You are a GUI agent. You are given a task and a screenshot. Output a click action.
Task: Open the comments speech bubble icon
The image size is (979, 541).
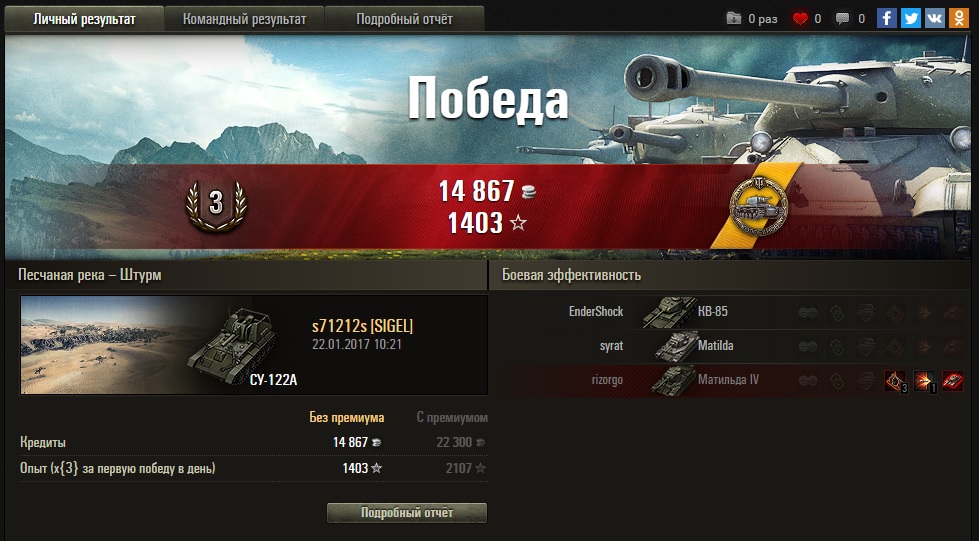pyautogui.click(x=842, y=19)
